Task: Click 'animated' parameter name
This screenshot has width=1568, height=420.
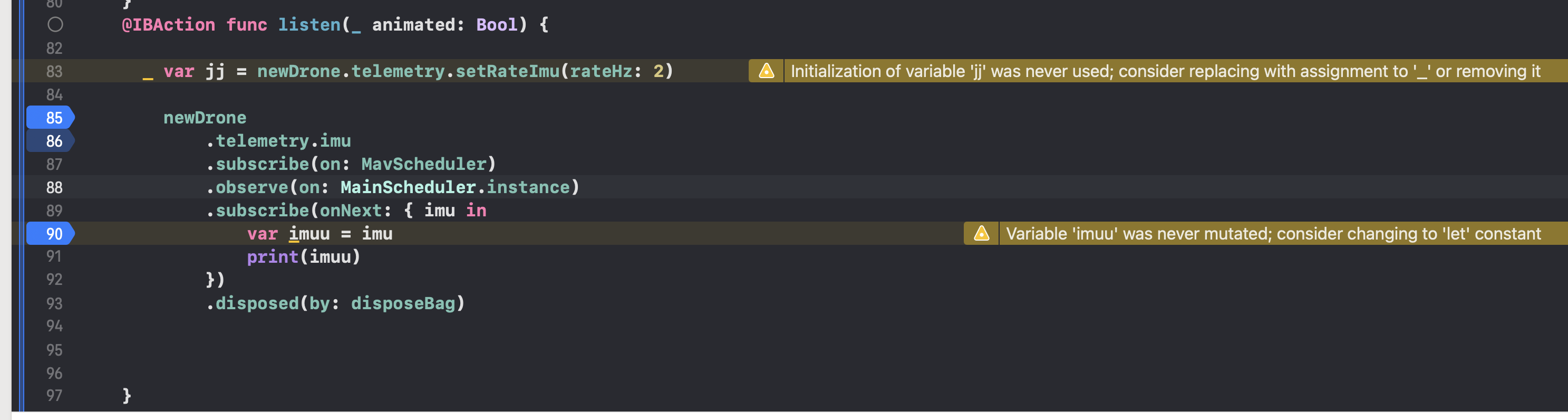Action: pos(413,24)
